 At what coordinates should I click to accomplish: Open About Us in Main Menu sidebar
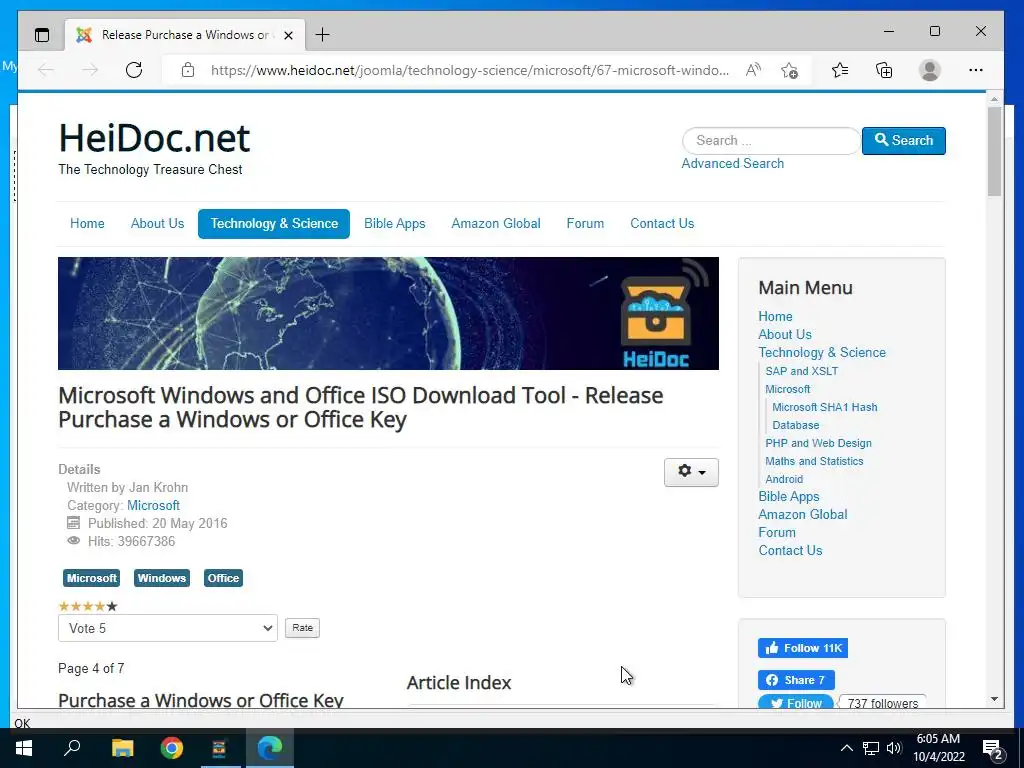(x=785, y=334)
